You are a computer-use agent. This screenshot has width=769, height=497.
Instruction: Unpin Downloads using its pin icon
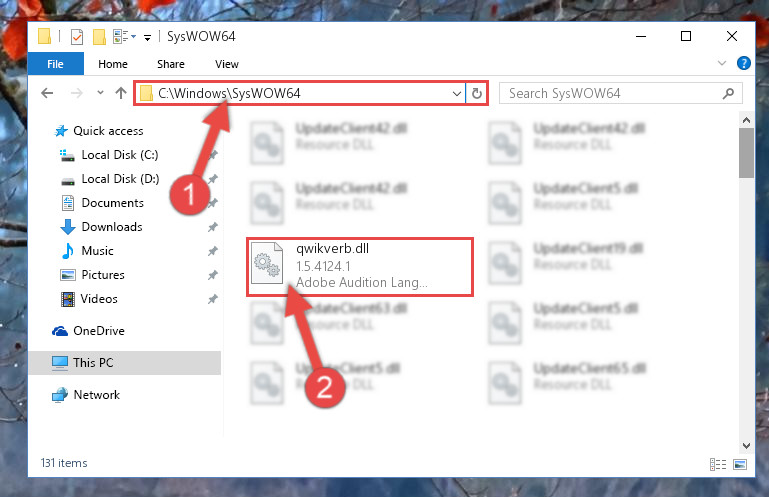click(x=212, y=227)
